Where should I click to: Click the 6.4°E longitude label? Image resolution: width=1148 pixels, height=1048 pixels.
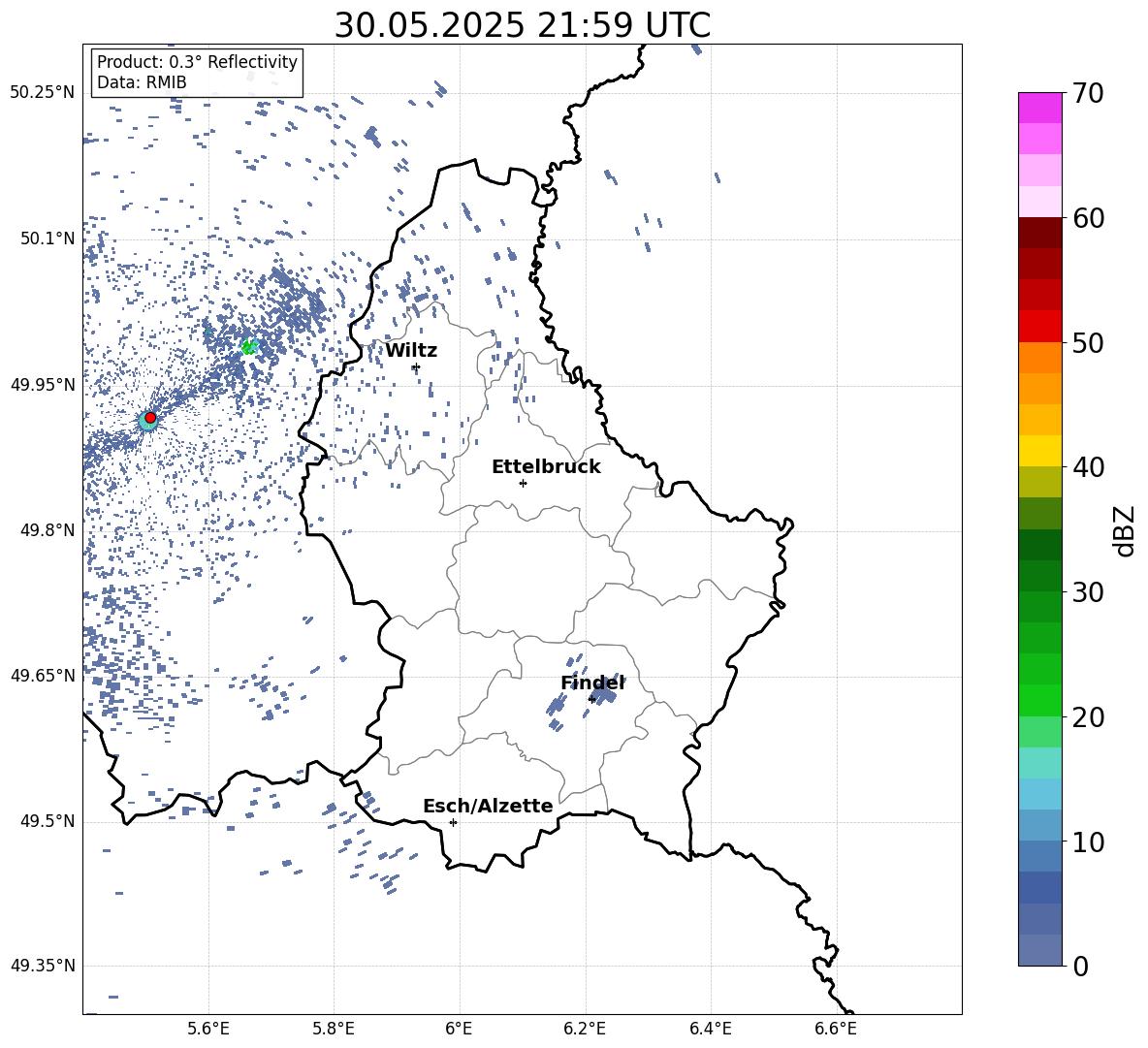point(711,1030)
